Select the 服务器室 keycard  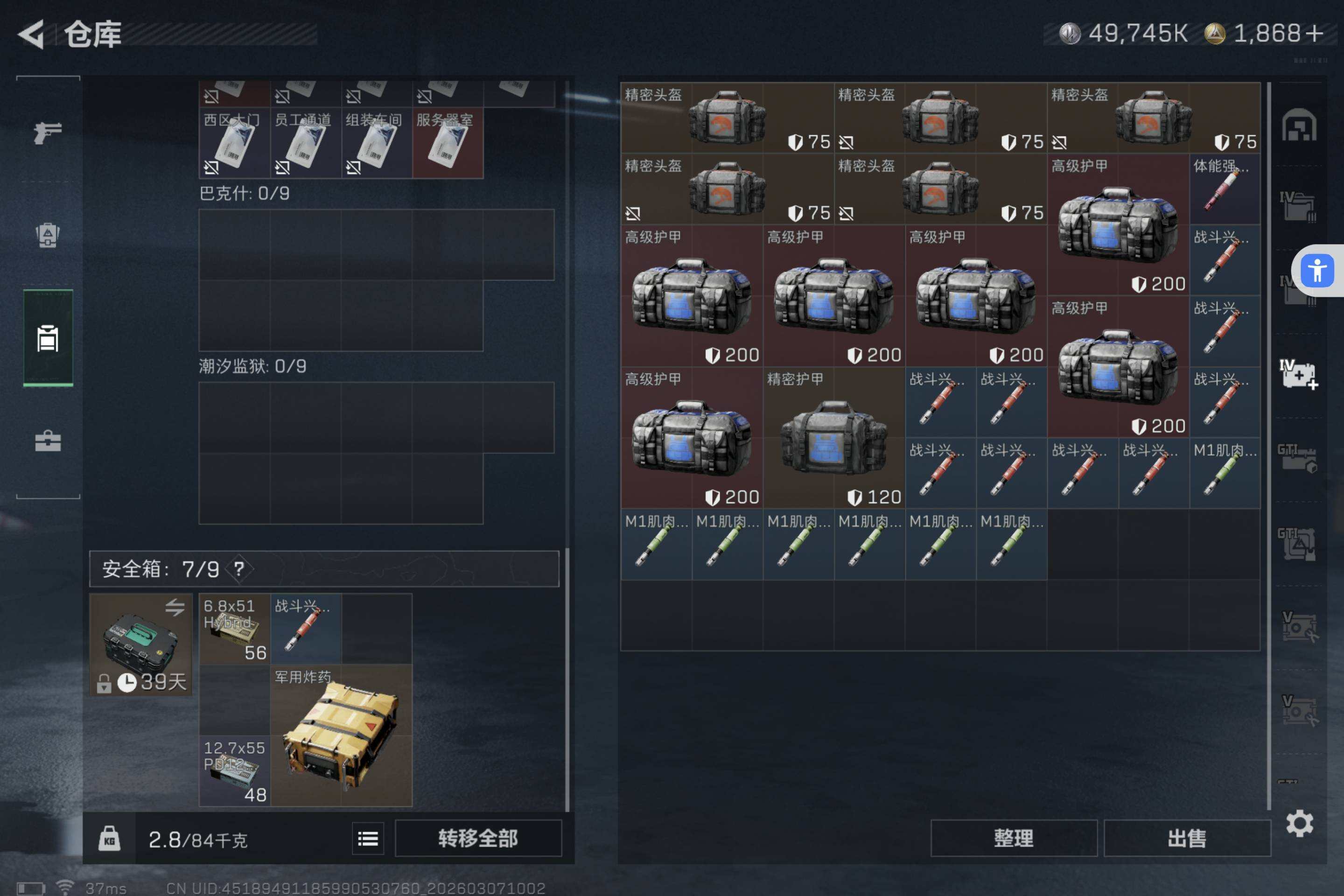tap(448, 143)
